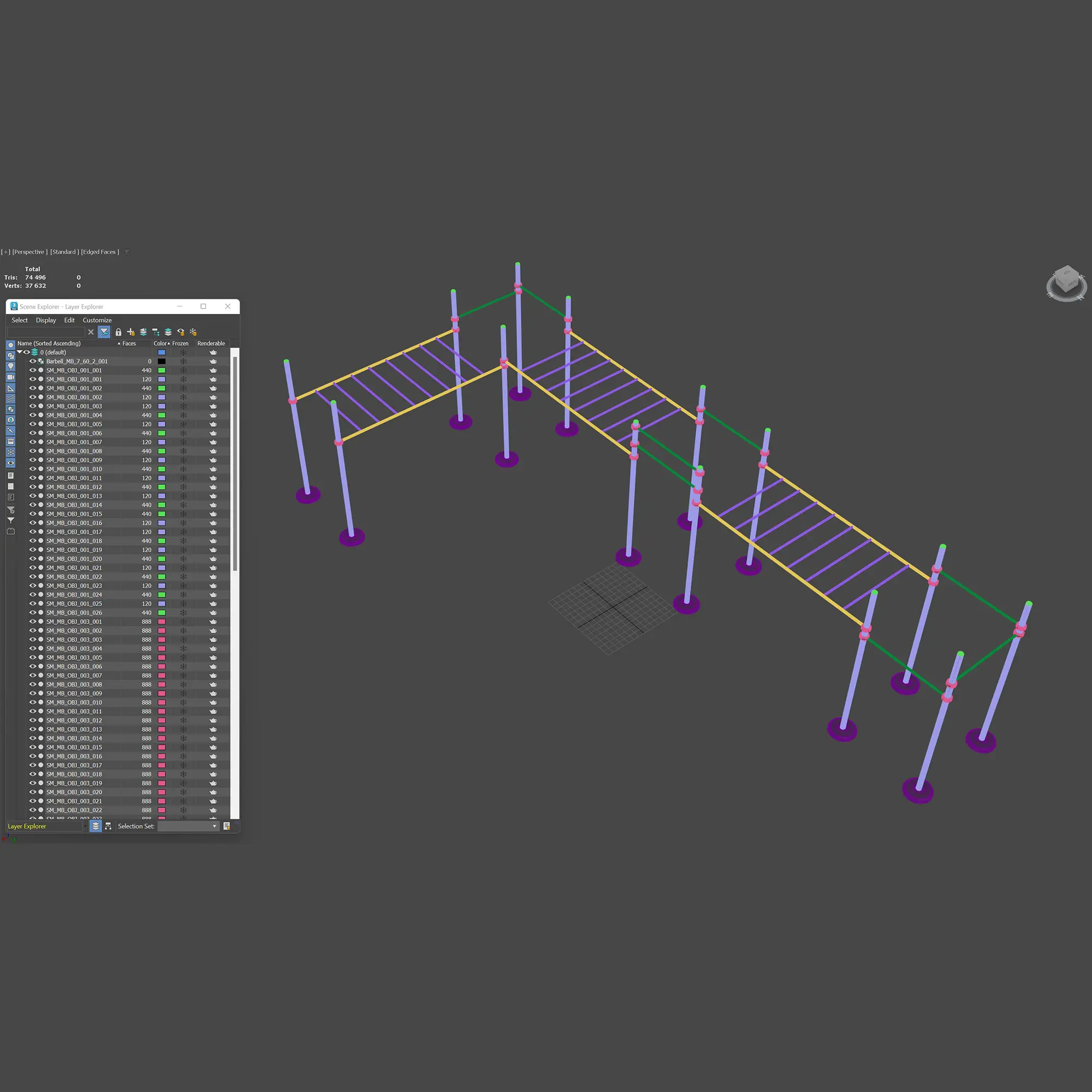Open the Customize menu
This screenshot has width=1092, height=1092.
(97, 320)
